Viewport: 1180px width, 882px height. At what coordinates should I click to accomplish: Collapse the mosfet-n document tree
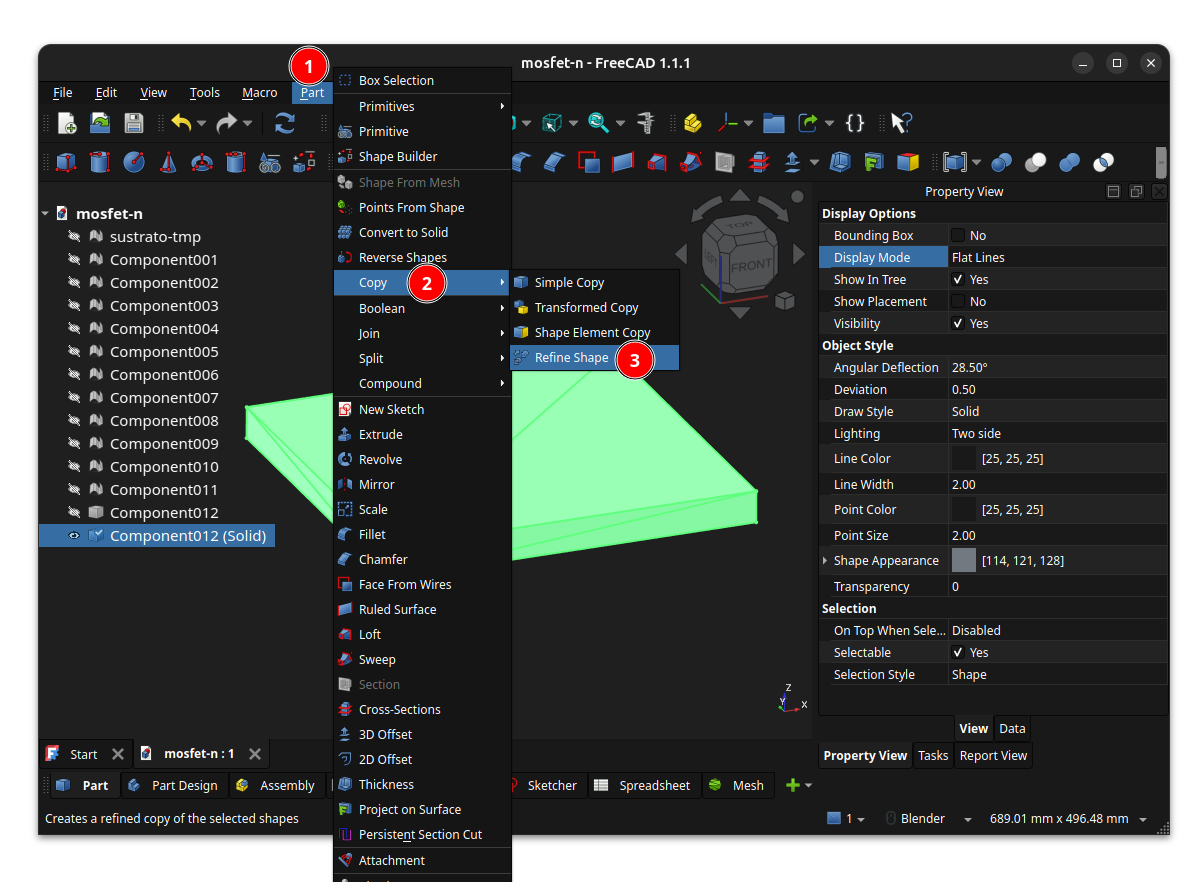pyautogui.click(x=45, y=214)
